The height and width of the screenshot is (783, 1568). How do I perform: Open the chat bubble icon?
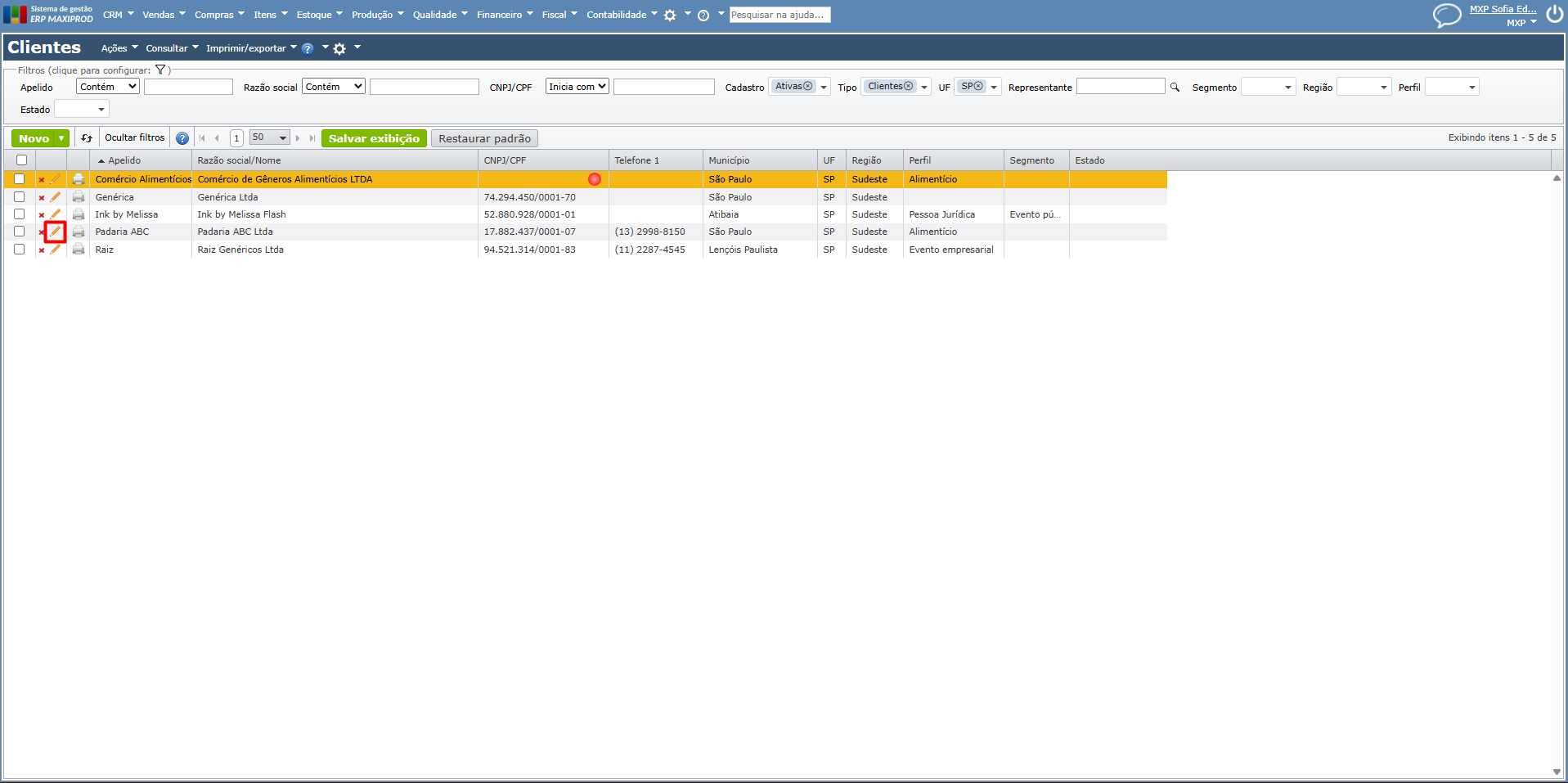1447,15
